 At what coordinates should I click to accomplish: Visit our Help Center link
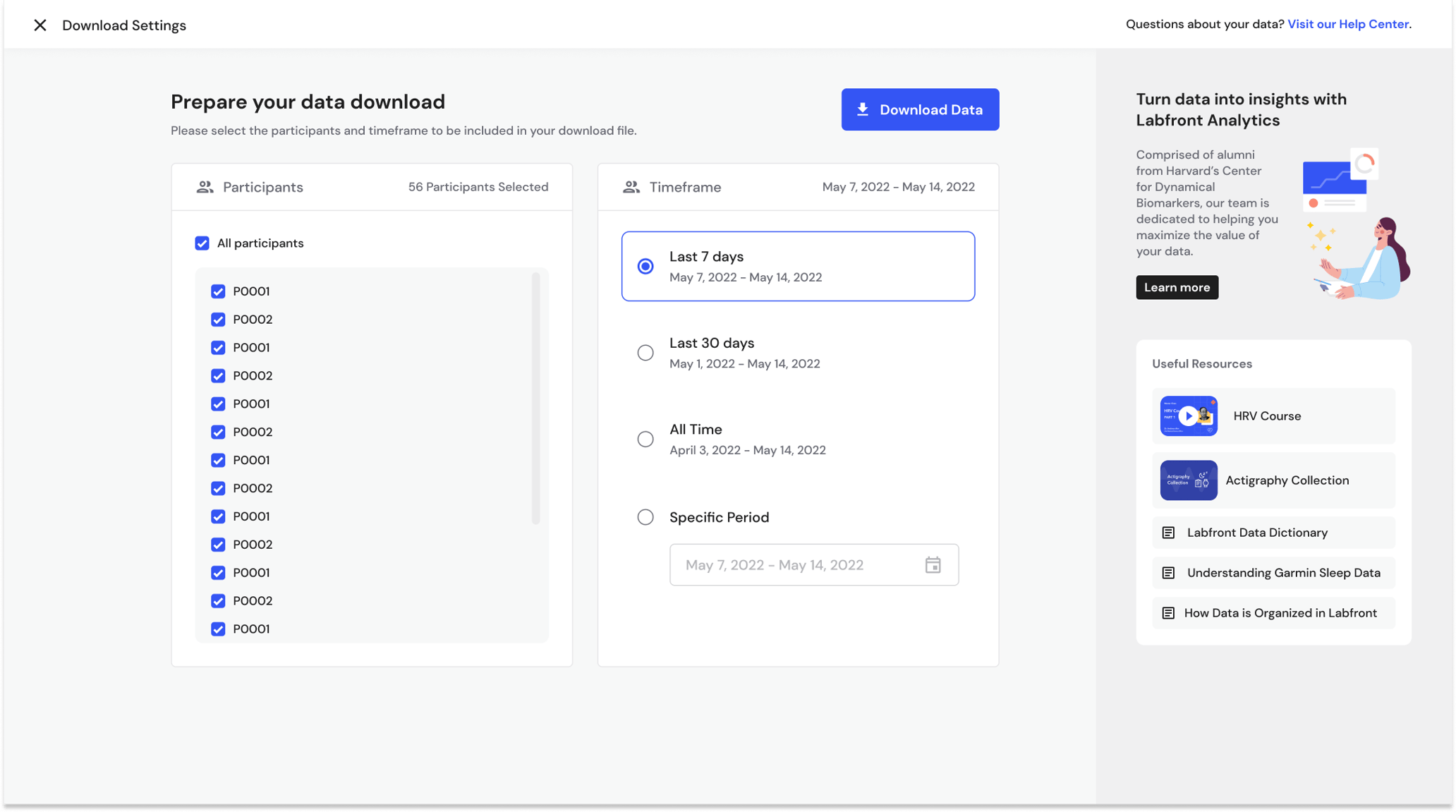pos(1348,23)
